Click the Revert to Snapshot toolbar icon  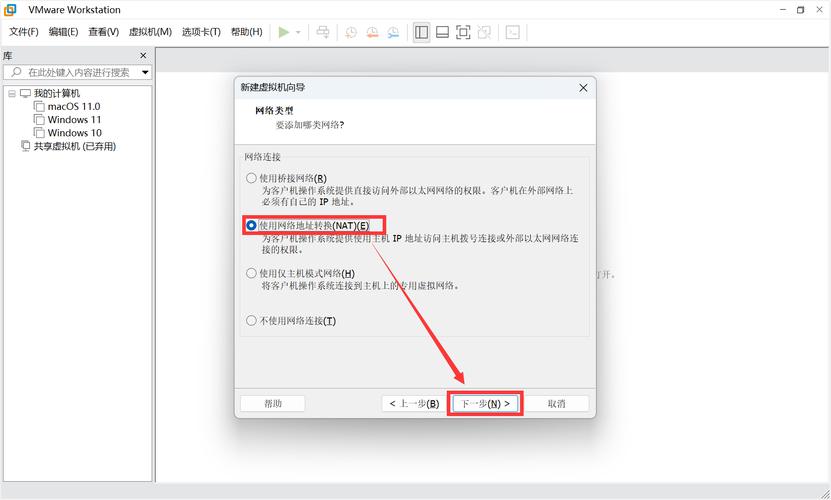[372, 32]
